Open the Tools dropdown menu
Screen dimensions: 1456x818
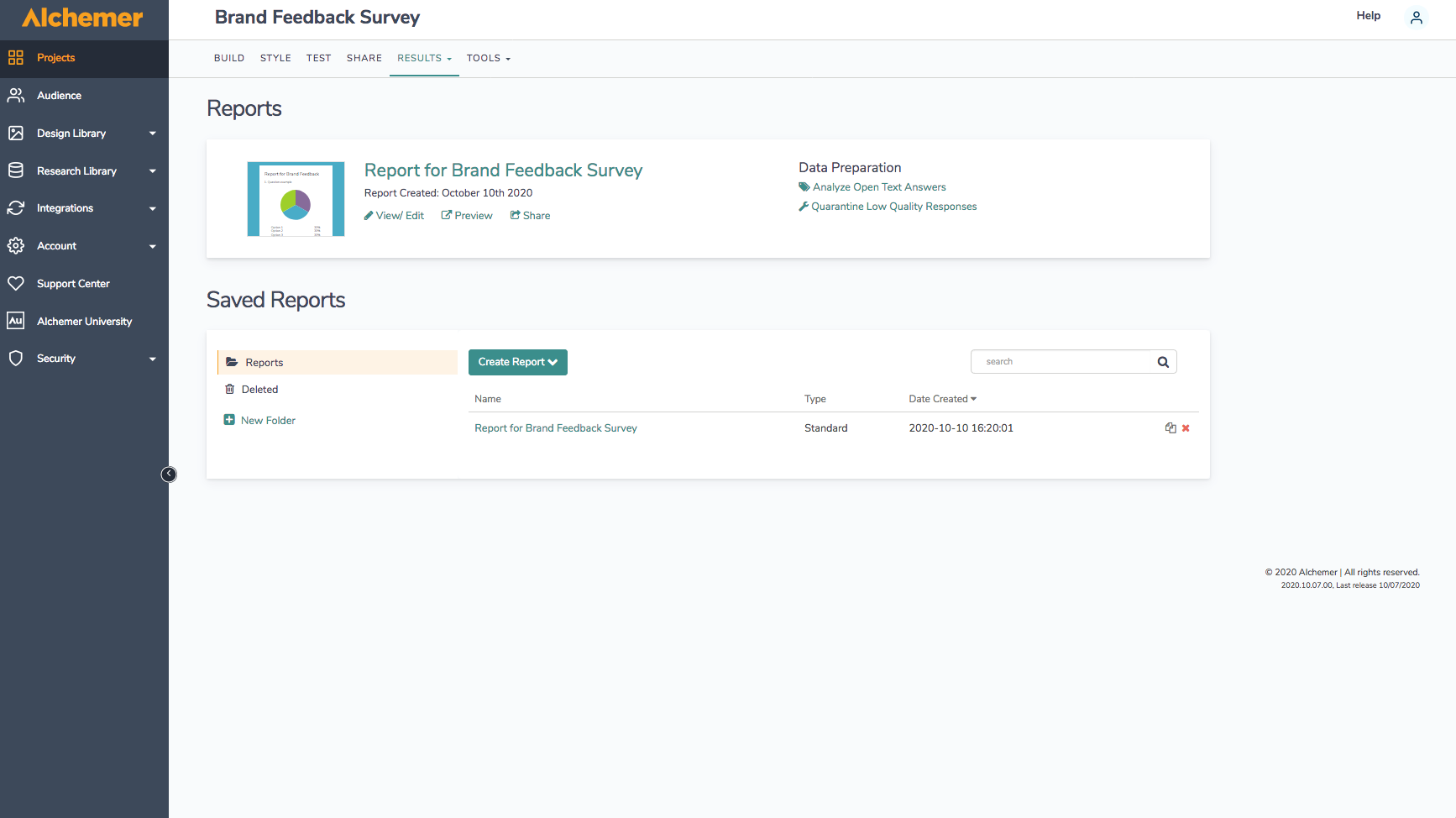click(488, 58)
